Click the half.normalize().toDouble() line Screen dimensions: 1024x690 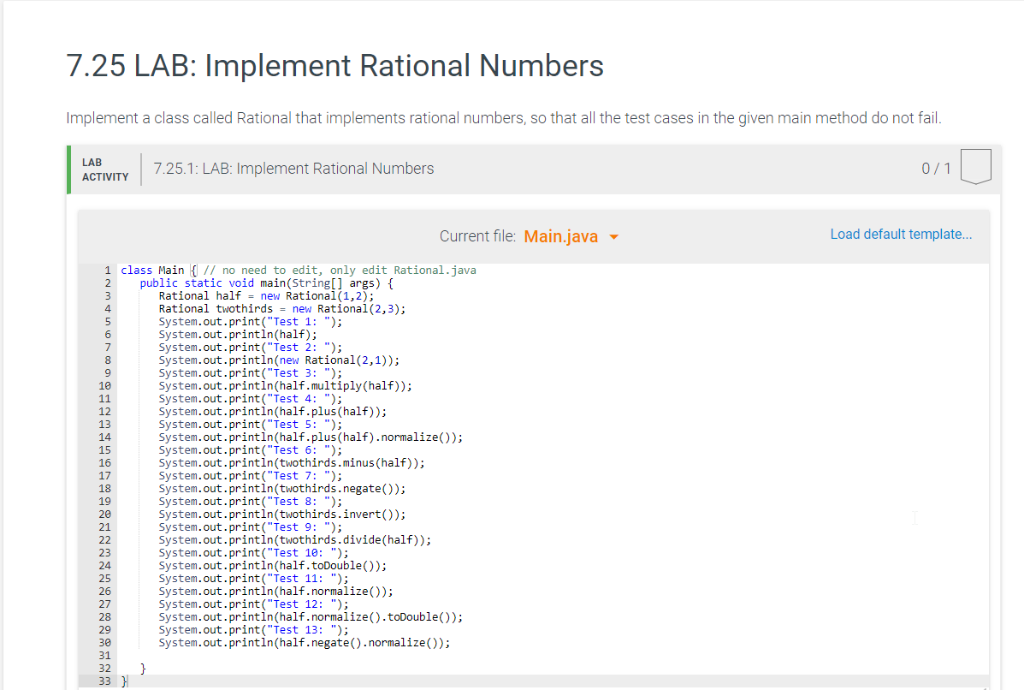pos(311,617)
